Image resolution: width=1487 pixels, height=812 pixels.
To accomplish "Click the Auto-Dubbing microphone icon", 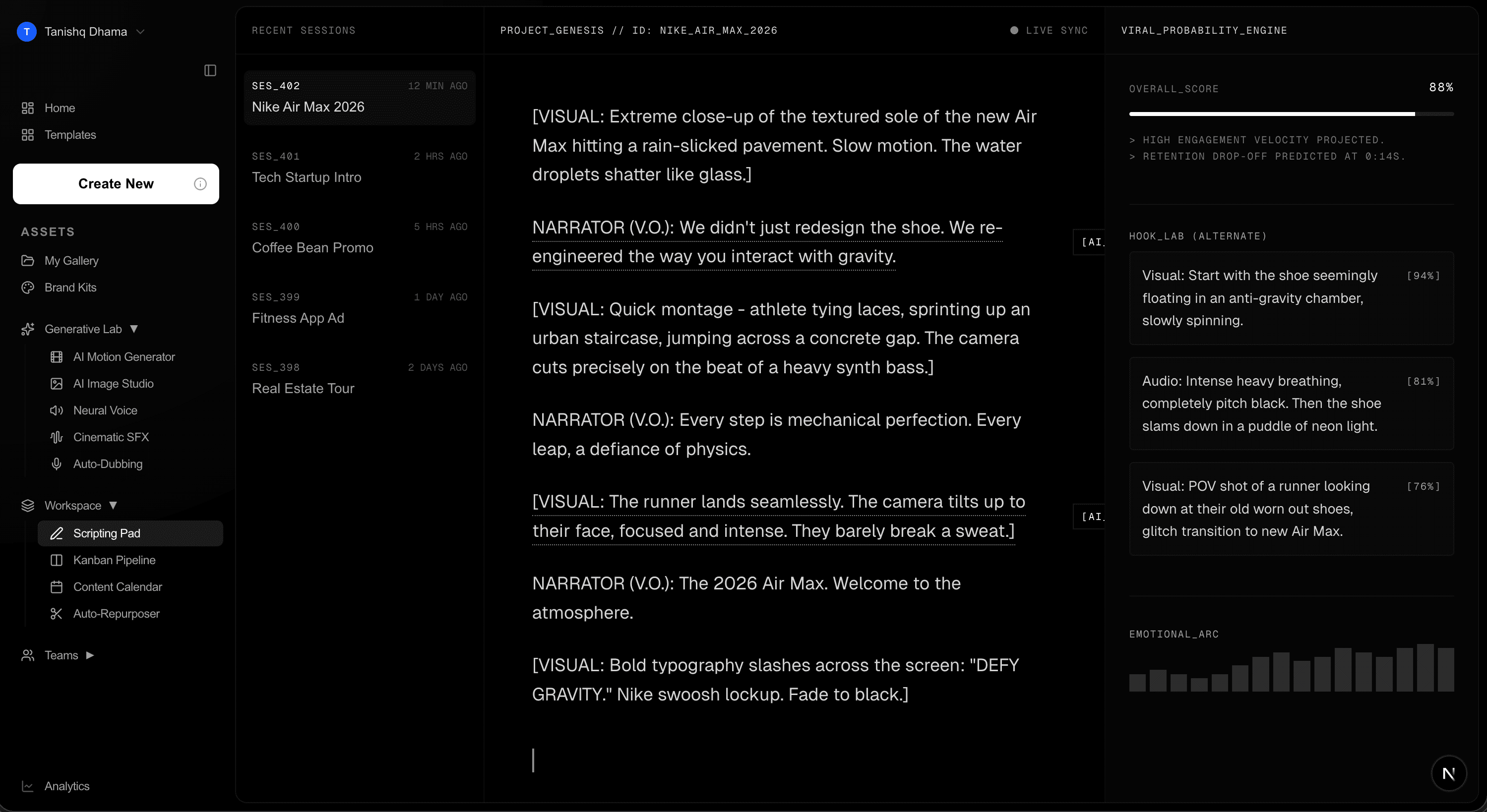I will 57,464.
